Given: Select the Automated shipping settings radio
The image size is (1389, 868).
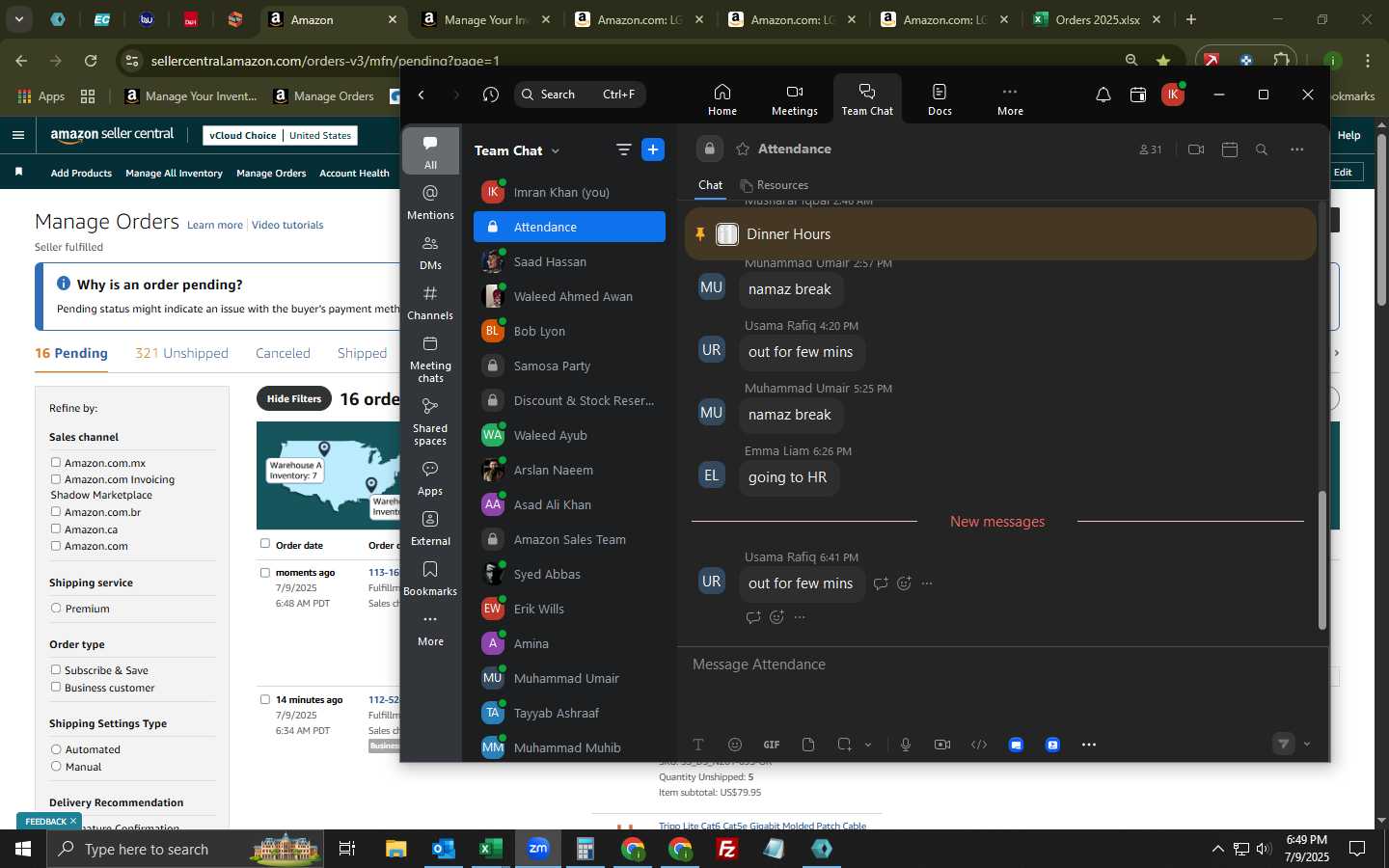Looking at the screenshot, I should 56,749.
